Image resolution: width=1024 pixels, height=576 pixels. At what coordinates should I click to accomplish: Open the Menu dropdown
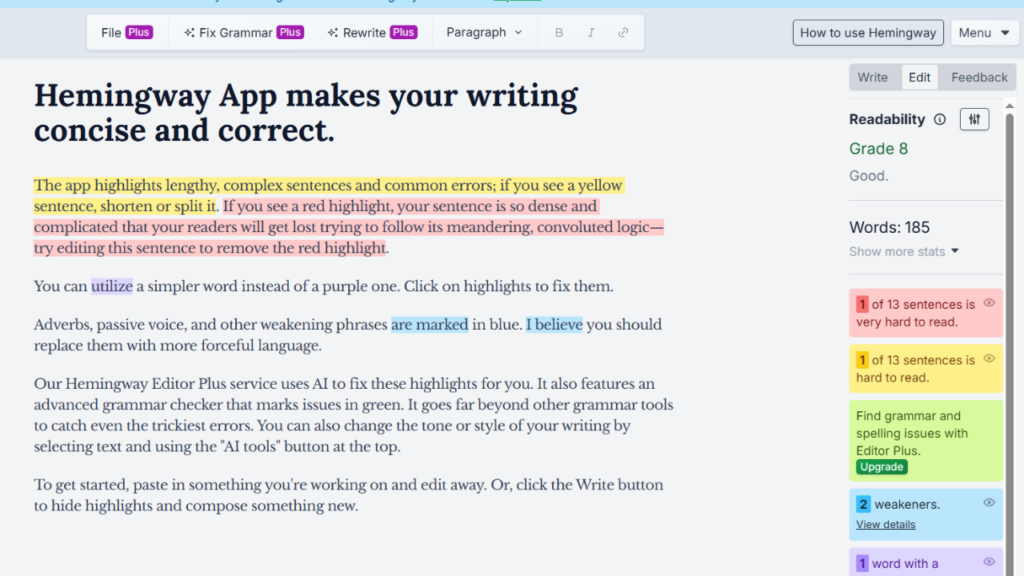point(984,33)
